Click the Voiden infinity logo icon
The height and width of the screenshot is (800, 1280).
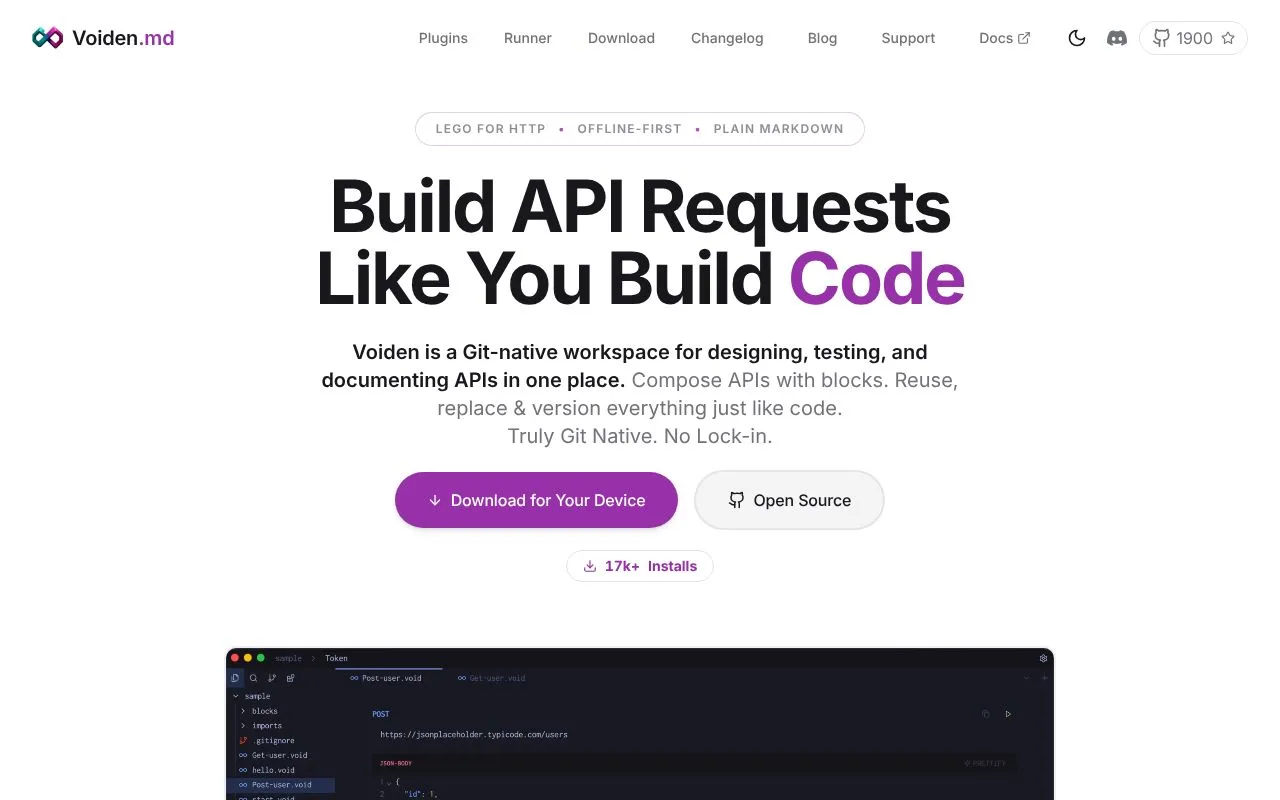click(x=47, y=38)
